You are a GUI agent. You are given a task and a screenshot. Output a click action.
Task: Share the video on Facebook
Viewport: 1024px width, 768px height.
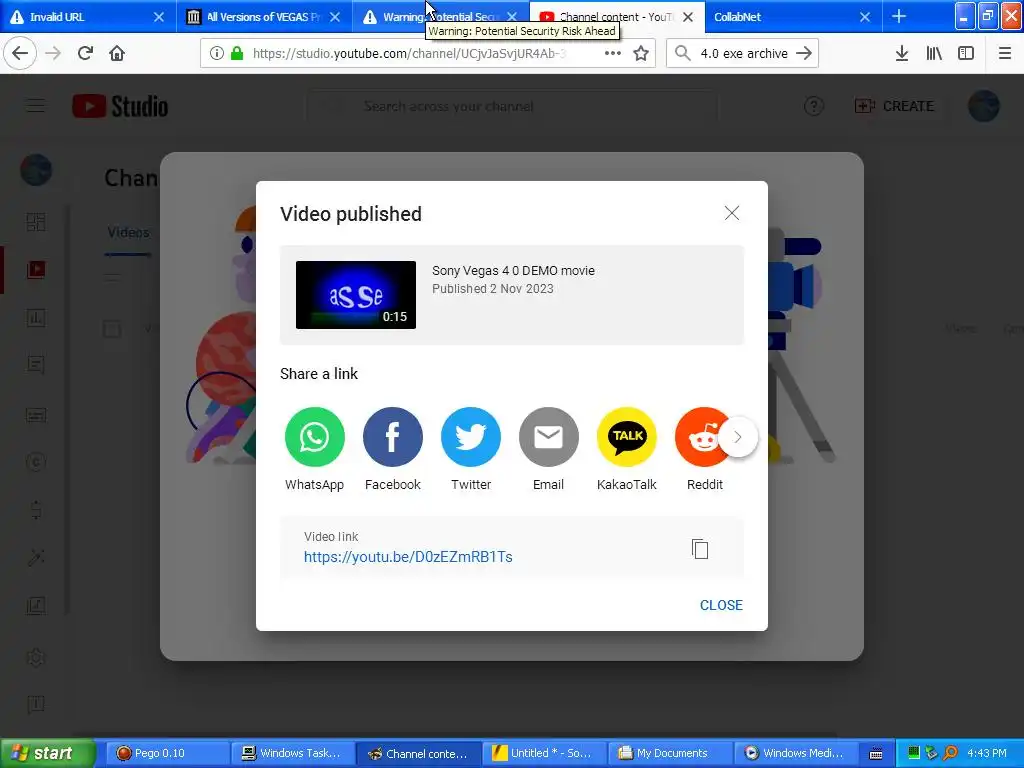392,437
